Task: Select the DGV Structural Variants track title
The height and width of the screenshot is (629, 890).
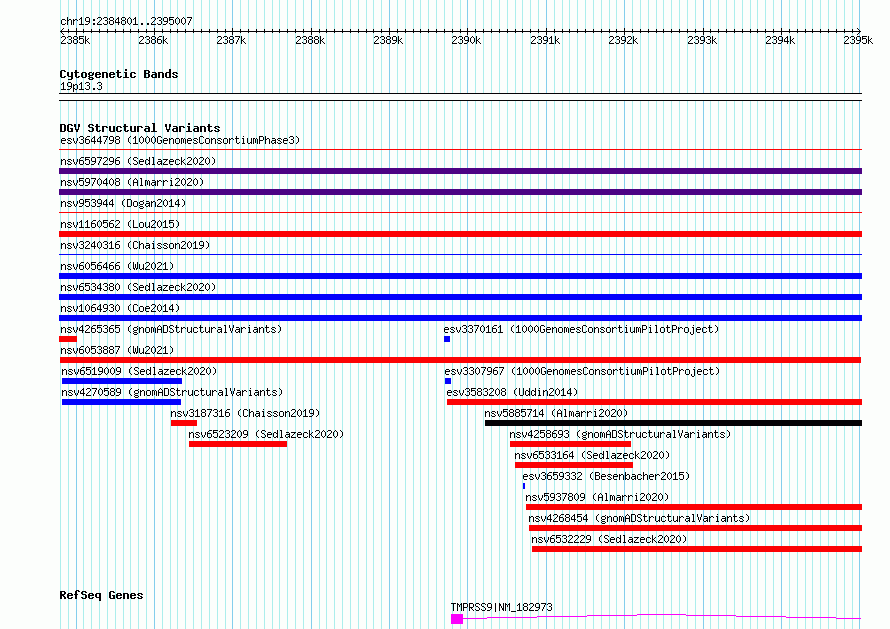Action: point(140,128)
